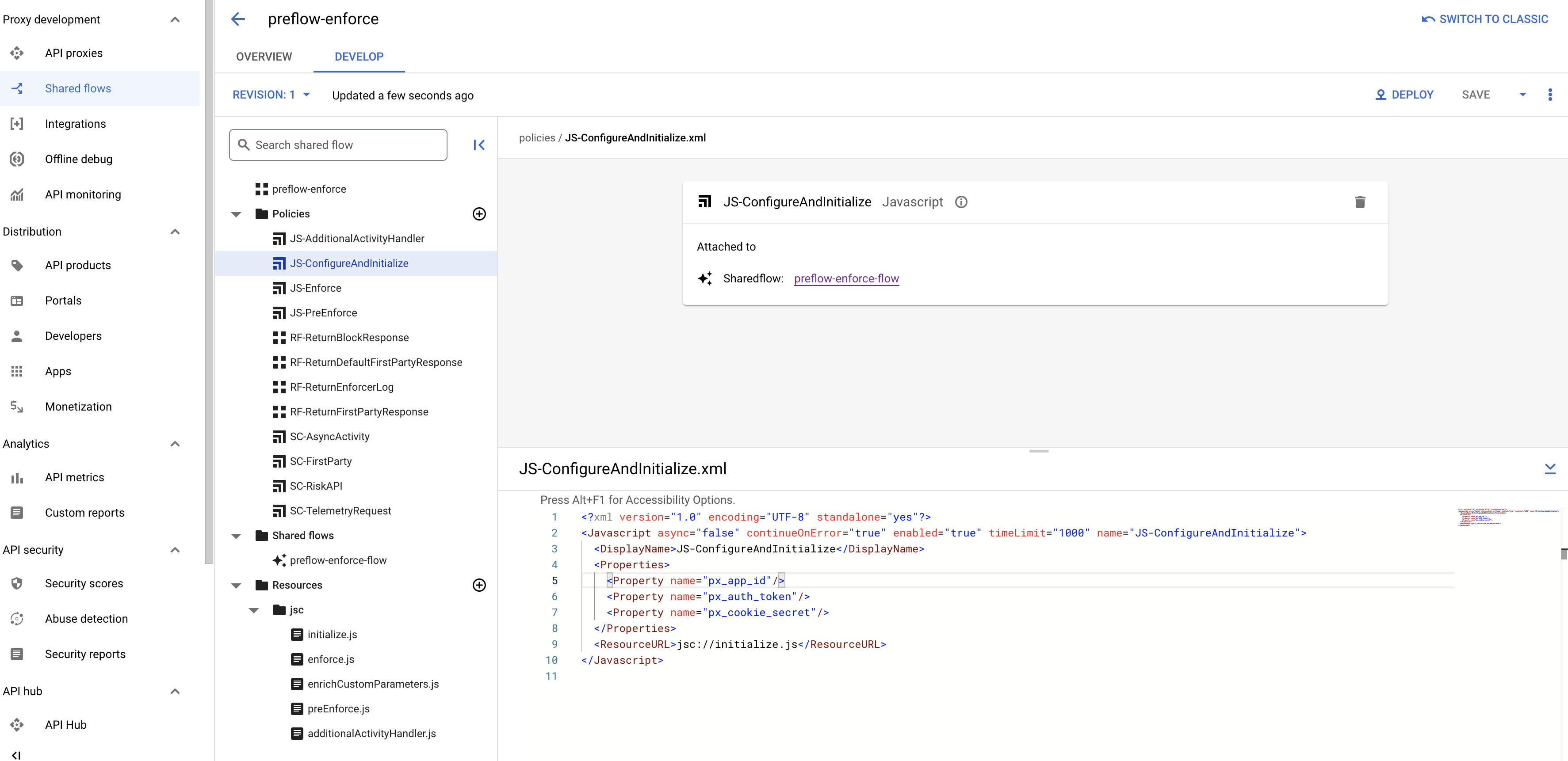Collapse the jsc resources folder
Image resolution: width=1568 pixels, height=761 pixels.
point(254,610)
